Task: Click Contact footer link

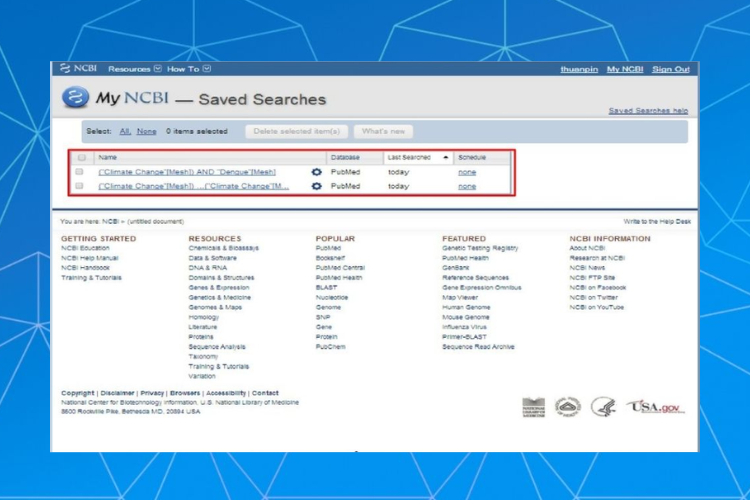Action: 265,393
